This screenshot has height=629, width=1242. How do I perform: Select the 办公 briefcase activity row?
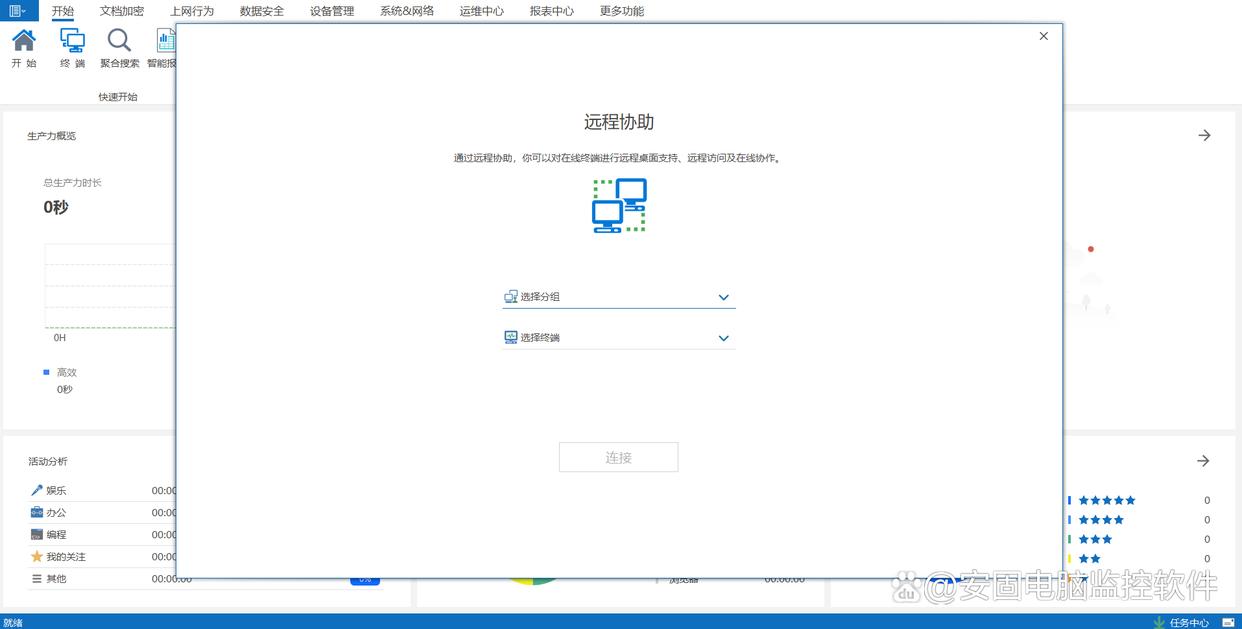coord(56,513)
